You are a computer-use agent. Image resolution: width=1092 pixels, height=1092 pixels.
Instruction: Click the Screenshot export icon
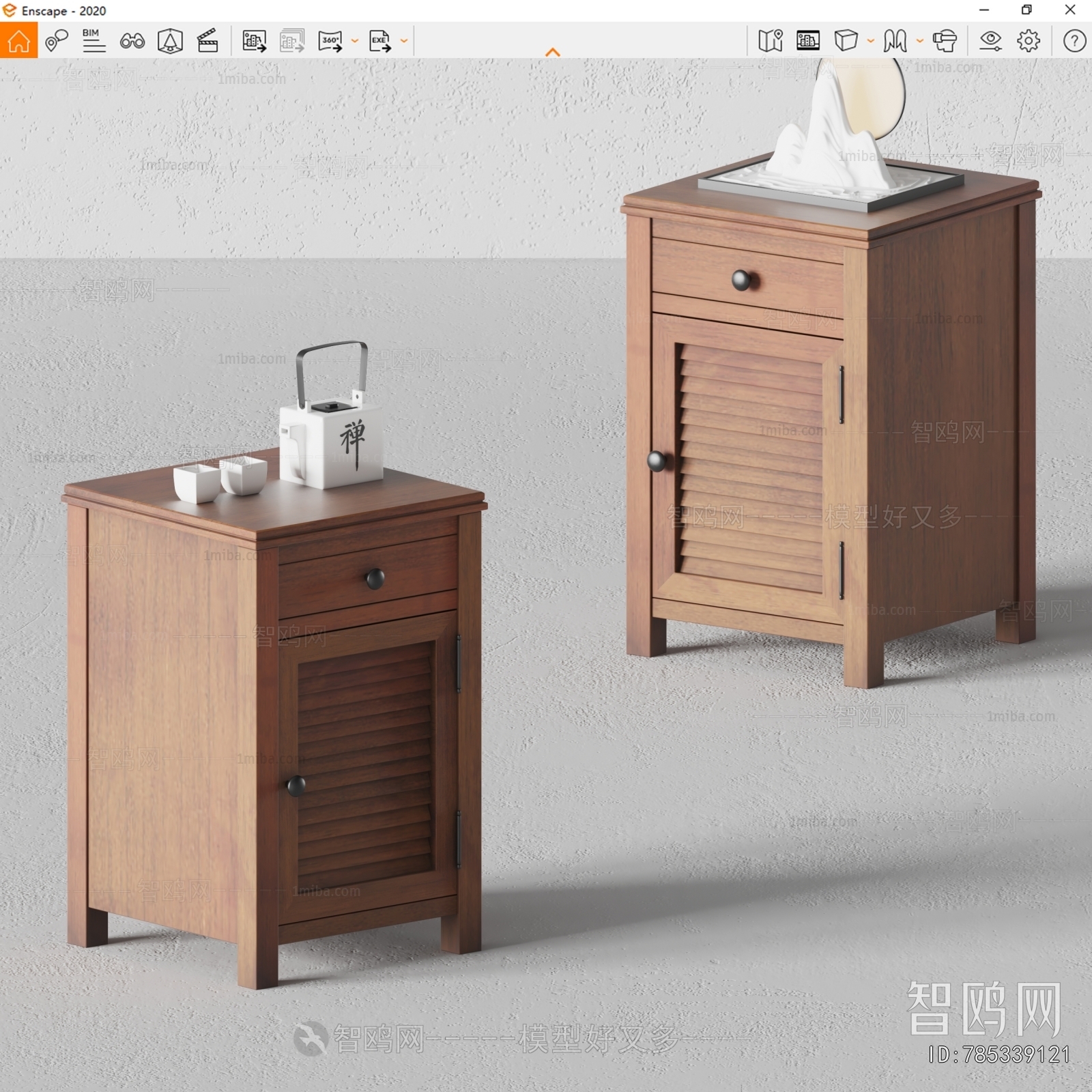click(255, 41)
